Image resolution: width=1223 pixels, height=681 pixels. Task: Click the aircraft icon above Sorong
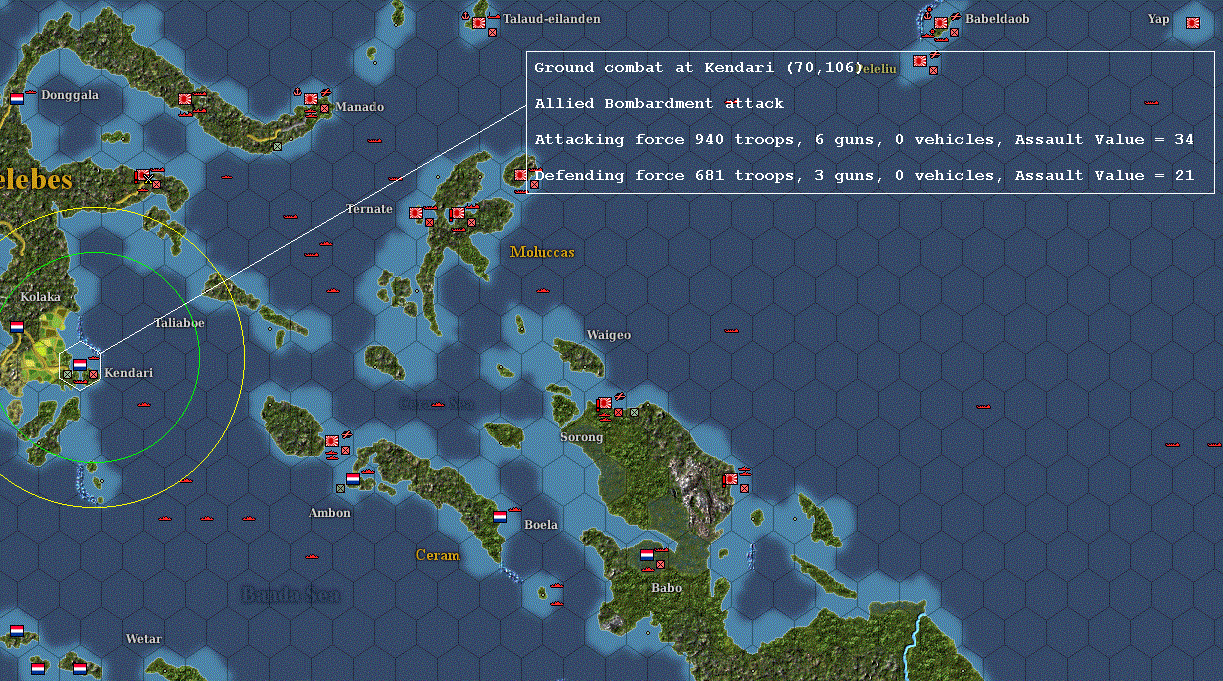point(620,396)
